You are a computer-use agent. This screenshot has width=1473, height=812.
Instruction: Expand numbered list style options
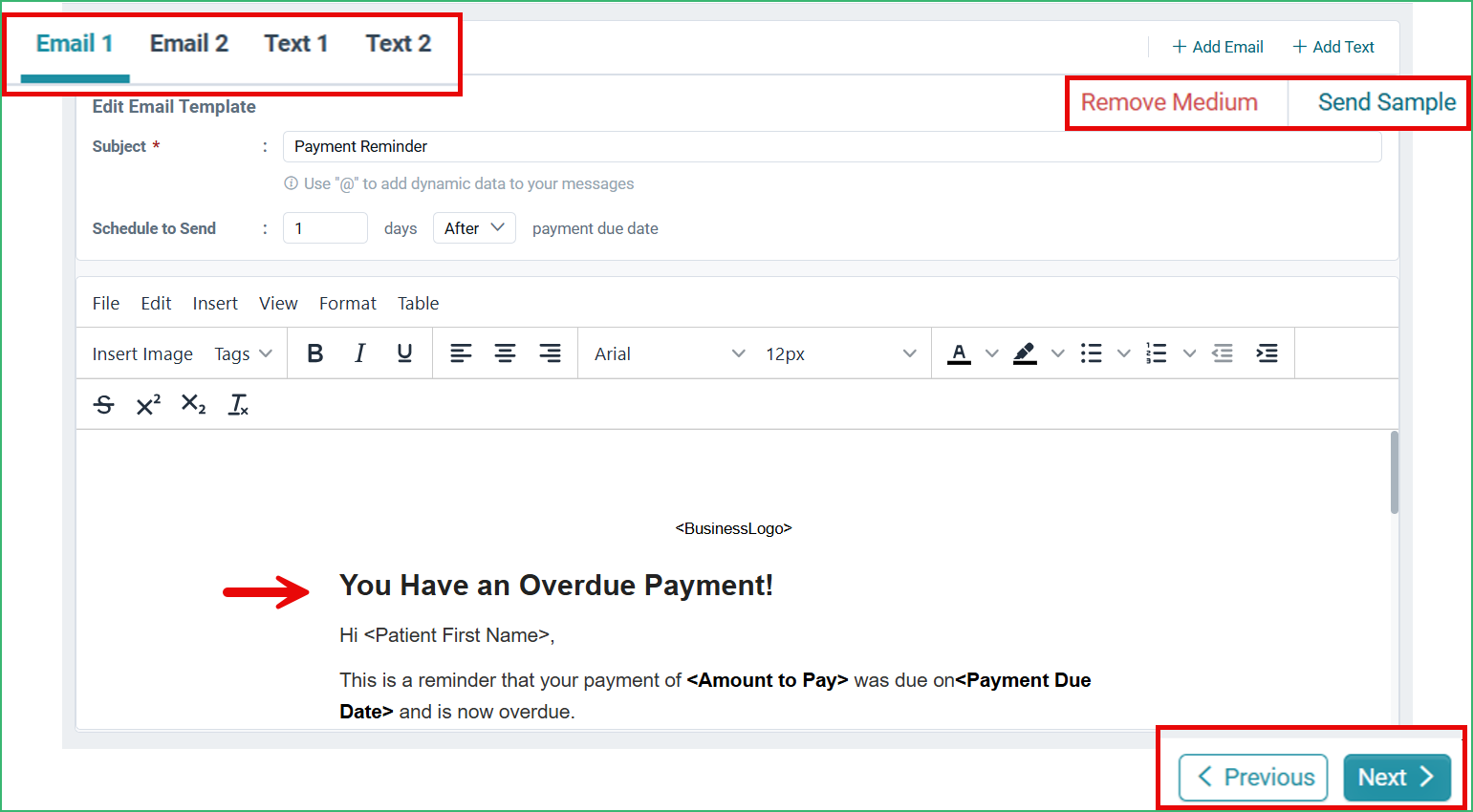(1189, 353)
